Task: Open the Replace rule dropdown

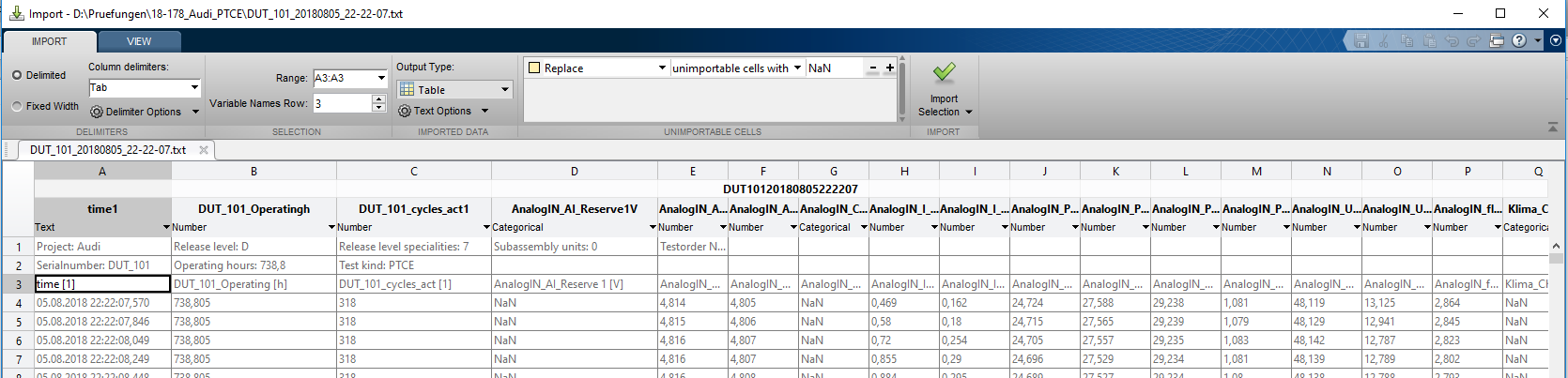Action: 661,68
